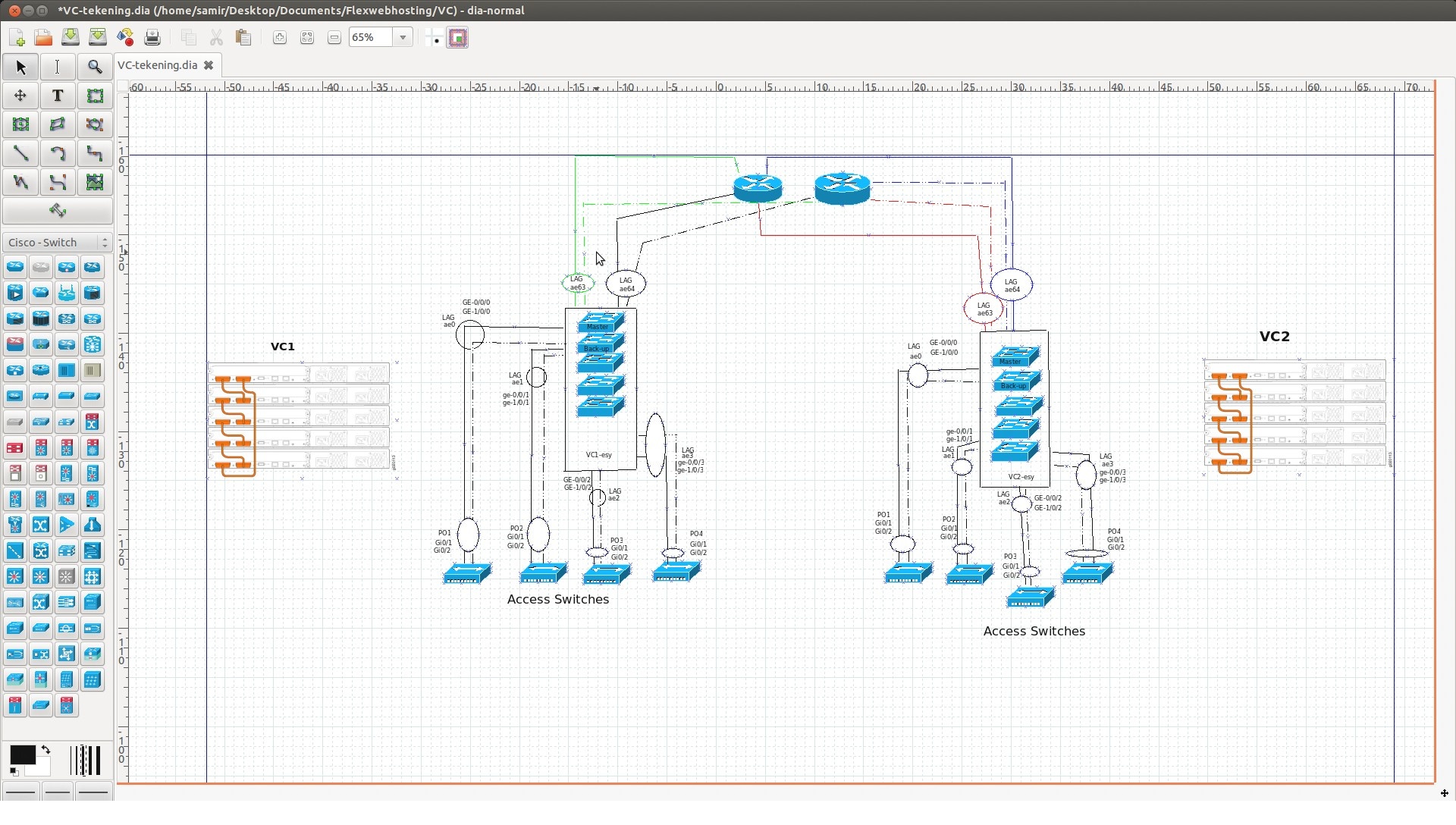Viewport: 1456px width, 825px height.
Task: Toggle snap to grid button
Action: pyautogui.click(x=434, y=37)
